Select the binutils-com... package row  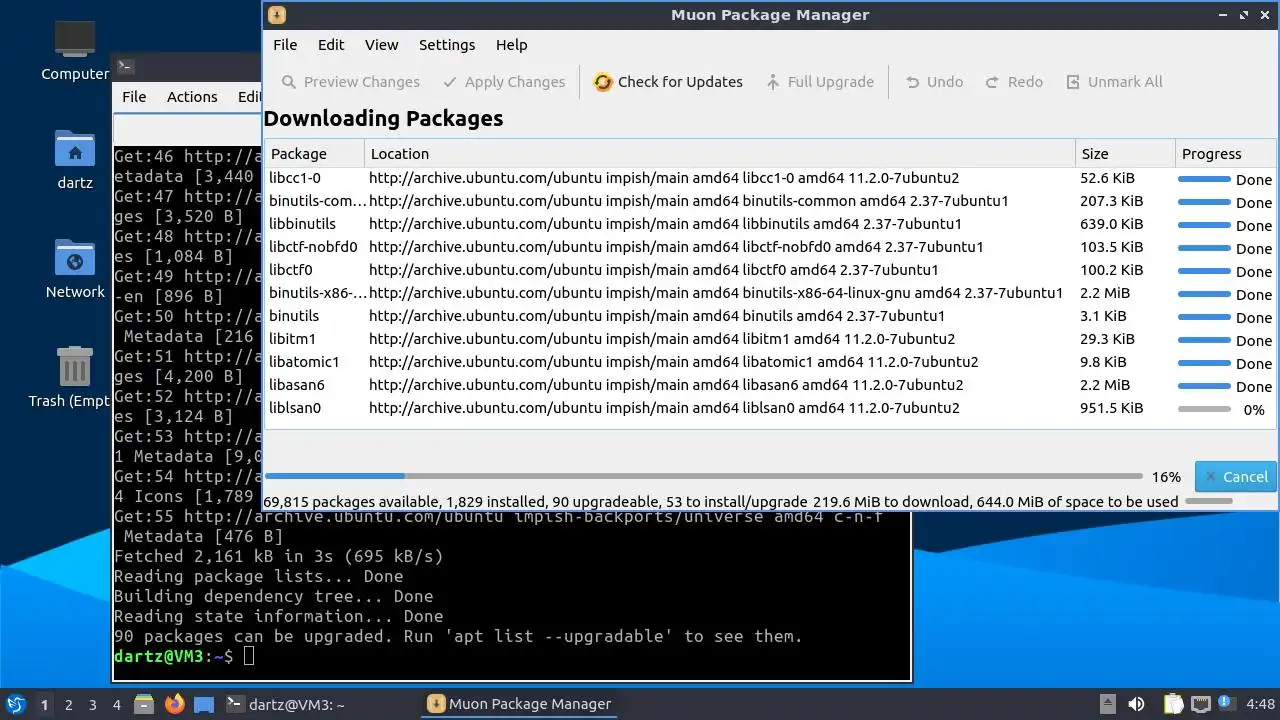(770, 201)
